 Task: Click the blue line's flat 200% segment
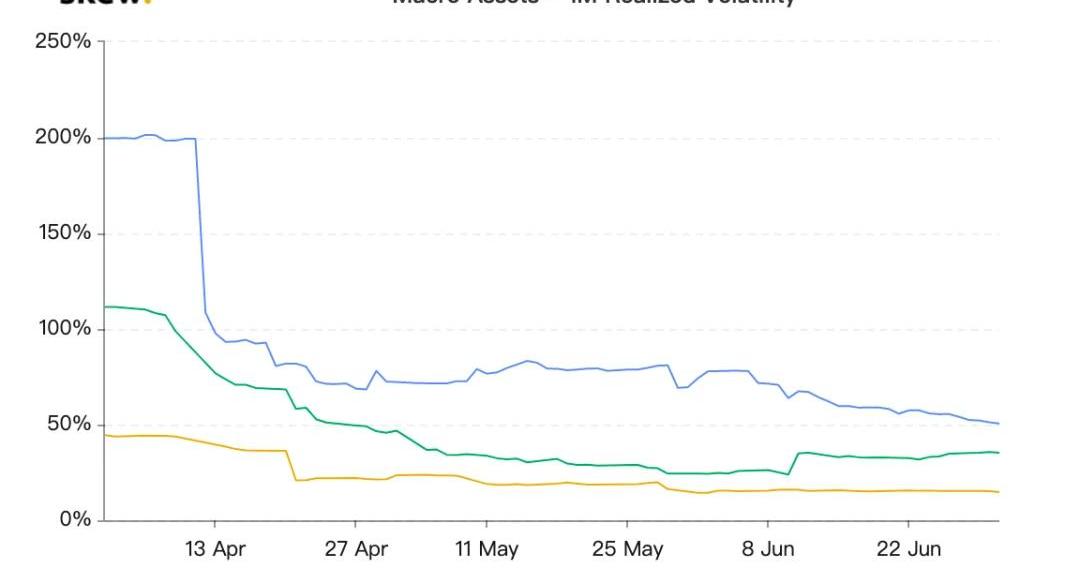click(150, 137)
